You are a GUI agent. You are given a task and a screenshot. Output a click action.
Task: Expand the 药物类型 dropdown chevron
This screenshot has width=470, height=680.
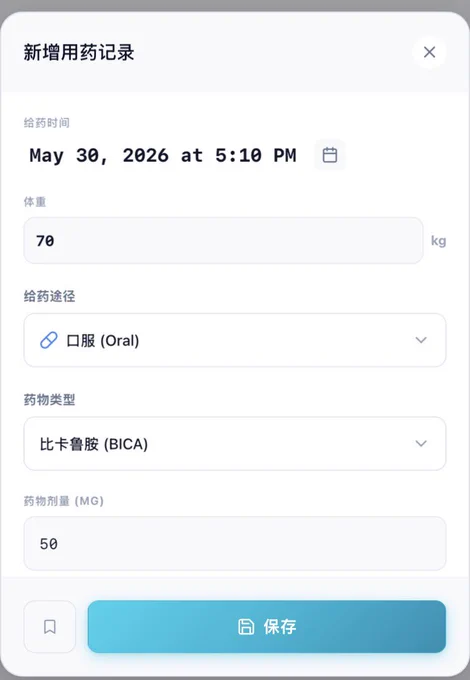[x=421, y=443]
